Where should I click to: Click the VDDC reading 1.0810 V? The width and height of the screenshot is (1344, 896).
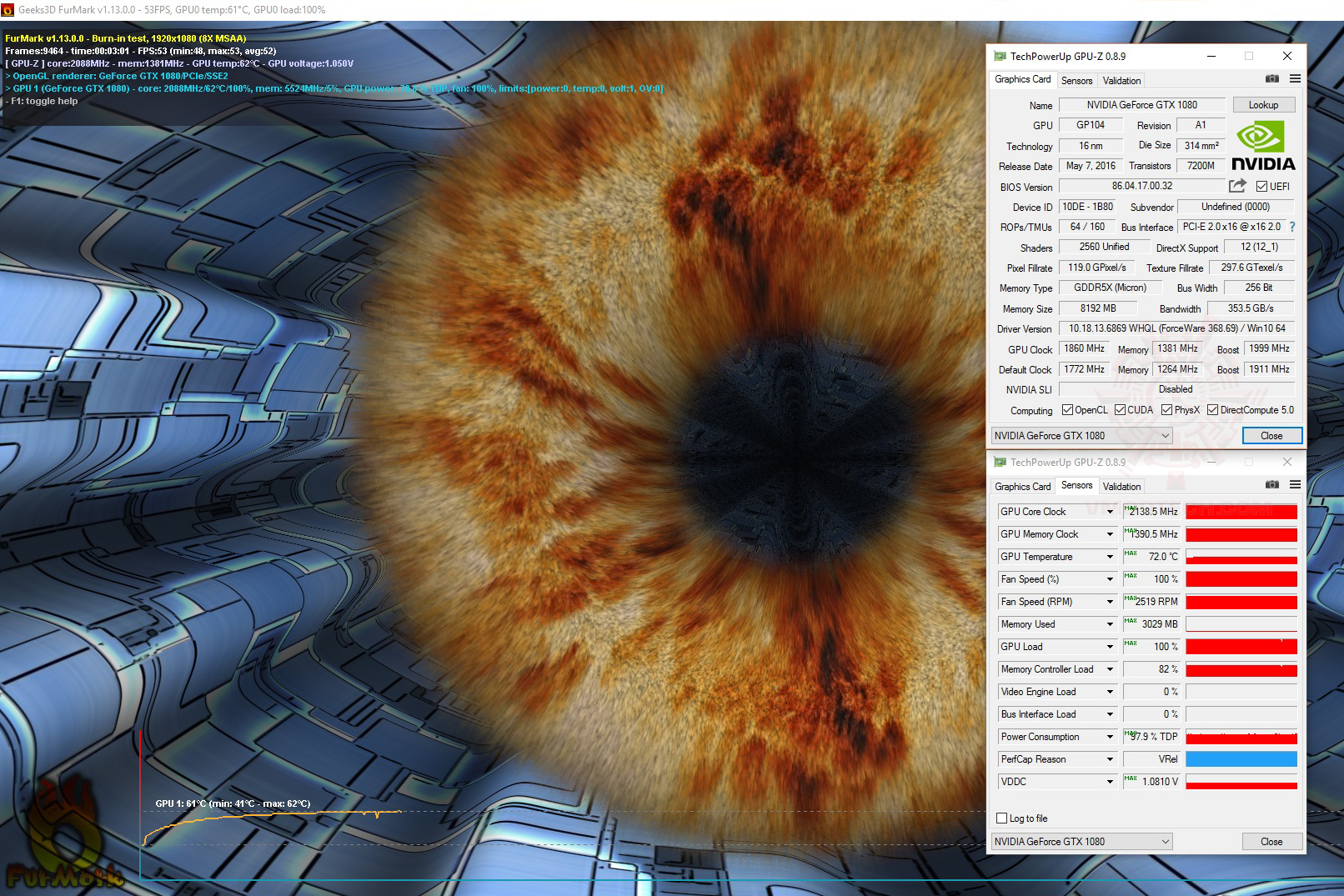click(1151, 782)
